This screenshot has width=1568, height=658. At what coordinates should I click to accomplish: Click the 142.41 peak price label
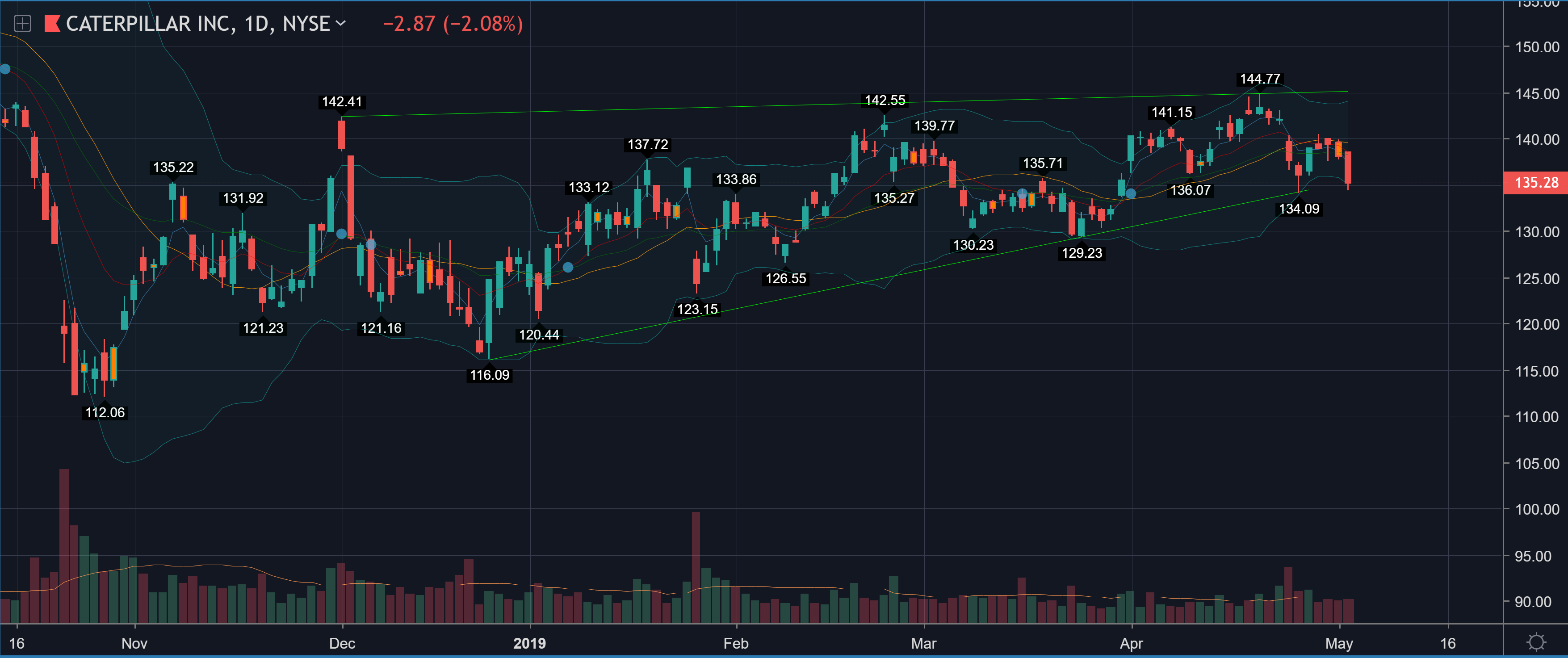point(341,102)
